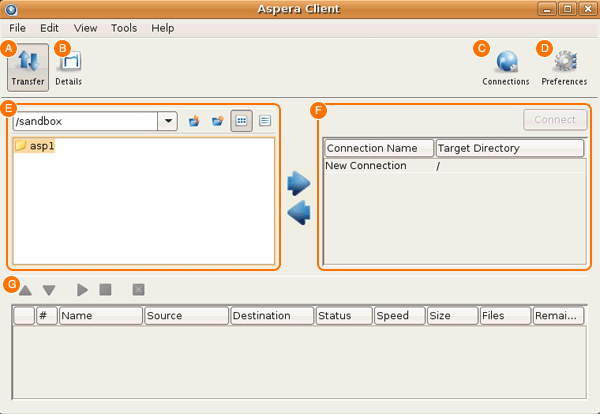Image resolution: width=600 pixels, height=414 pixels.
Task: Click the Name column header
Action: tap(101, 316)
